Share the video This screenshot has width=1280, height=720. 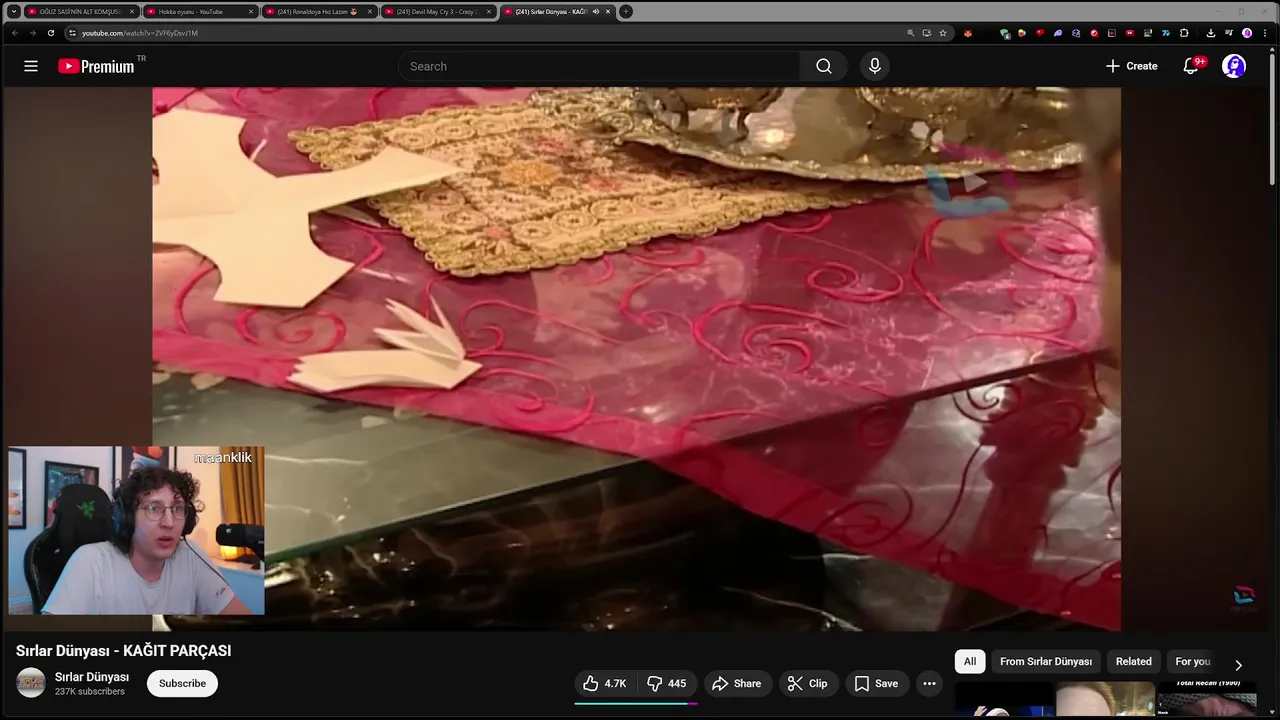point(736,683)
